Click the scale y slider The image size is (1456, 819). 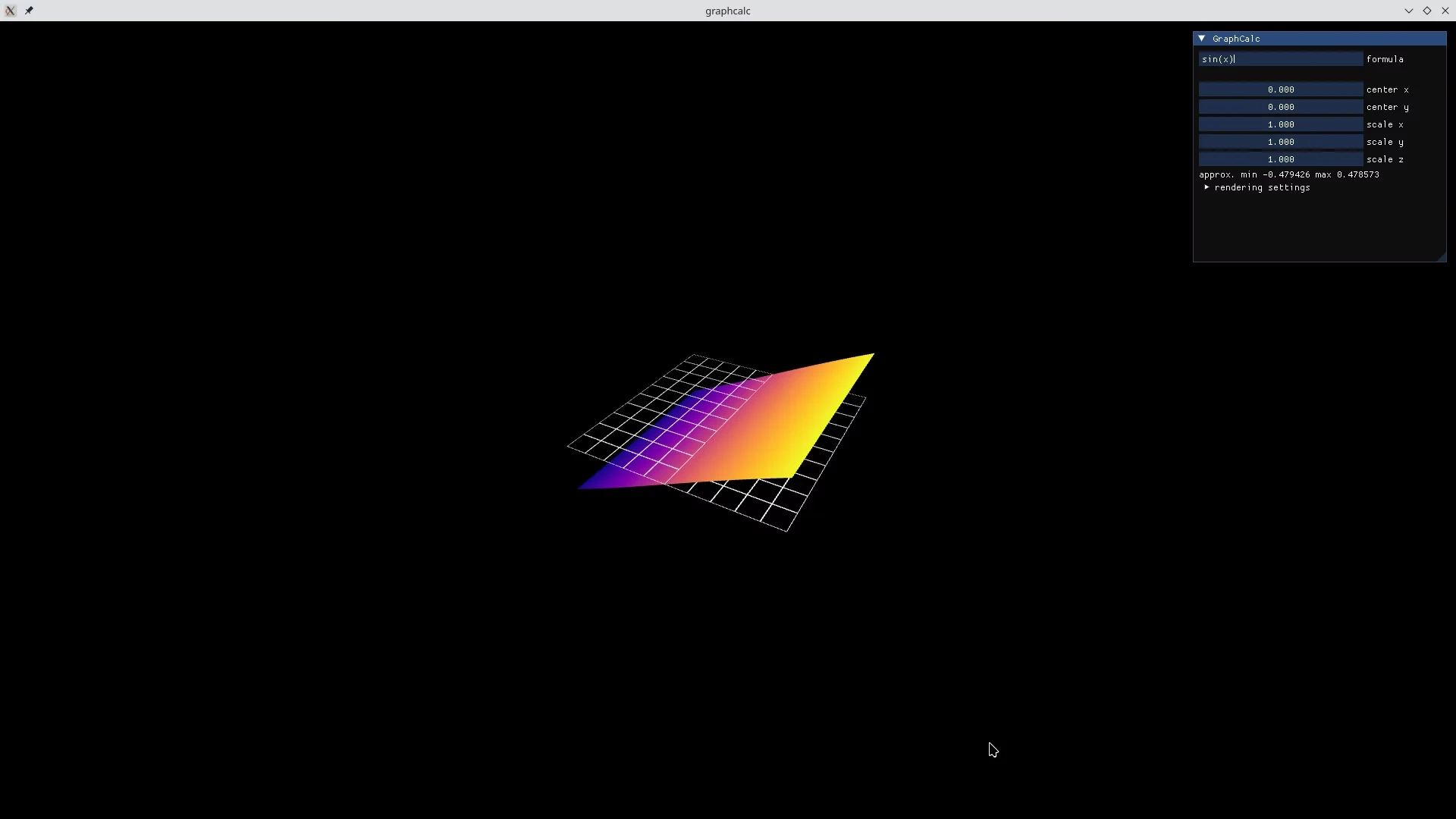click(x=1281, y=142)
